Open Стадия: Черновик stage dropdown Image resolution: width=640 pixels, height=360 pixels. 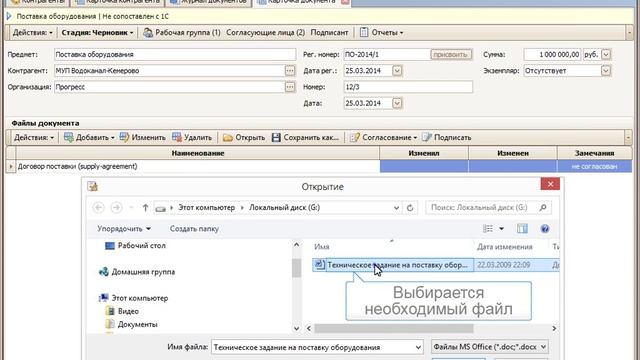coord(97,32)
